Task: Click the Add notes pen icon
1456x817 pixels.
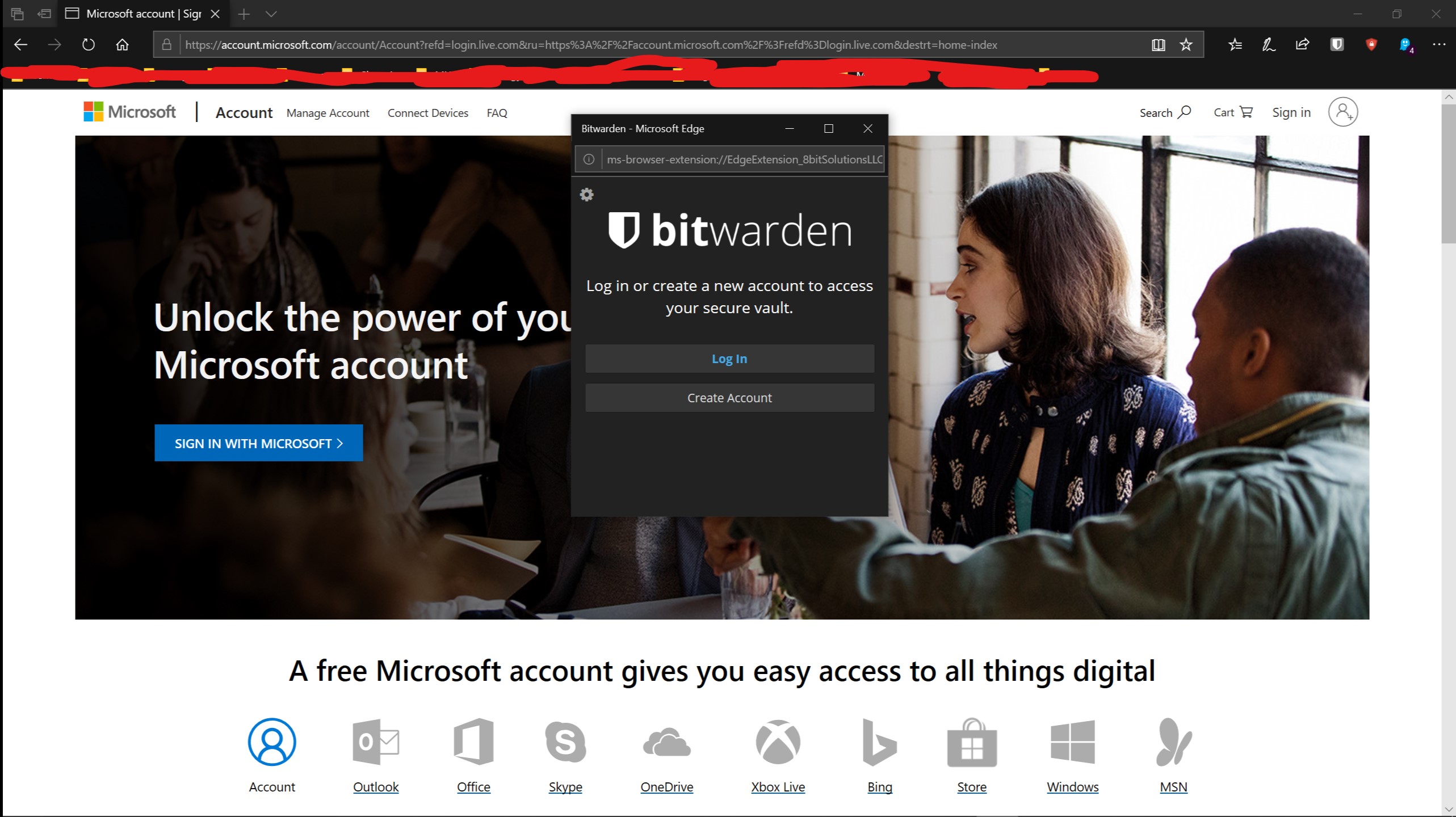Action: pyautogui.click(x=1269, y=45)
